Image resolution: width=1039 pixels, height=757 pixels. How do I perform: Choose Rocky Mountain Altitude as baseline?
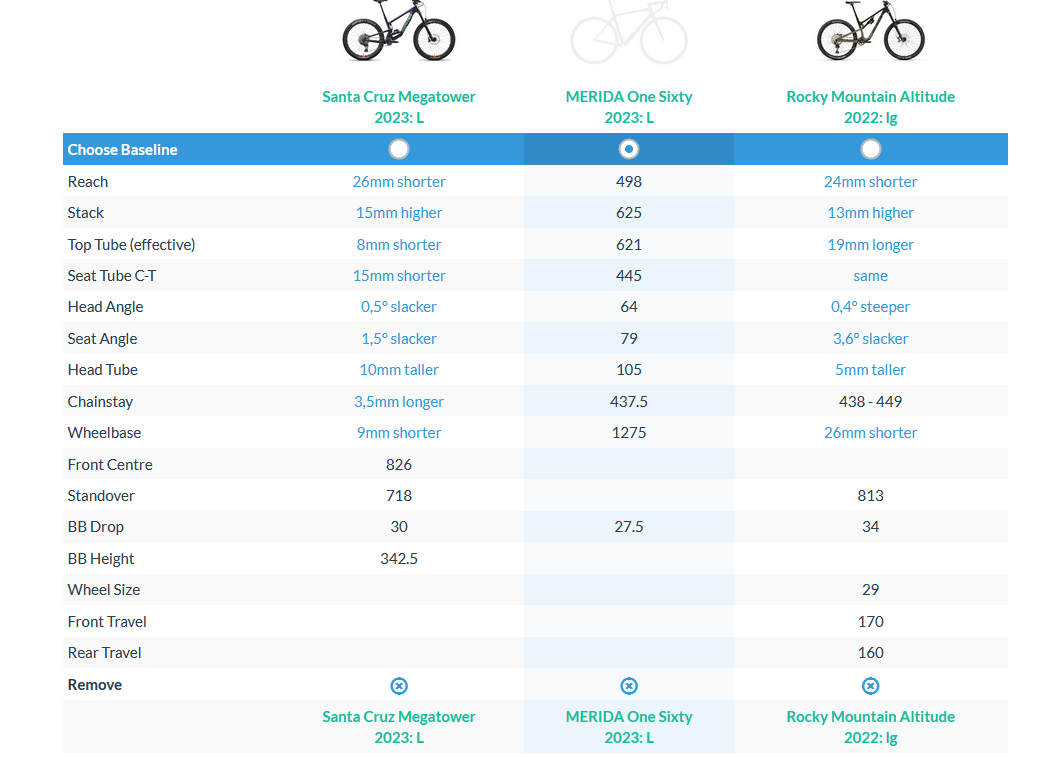pos(871,149)
